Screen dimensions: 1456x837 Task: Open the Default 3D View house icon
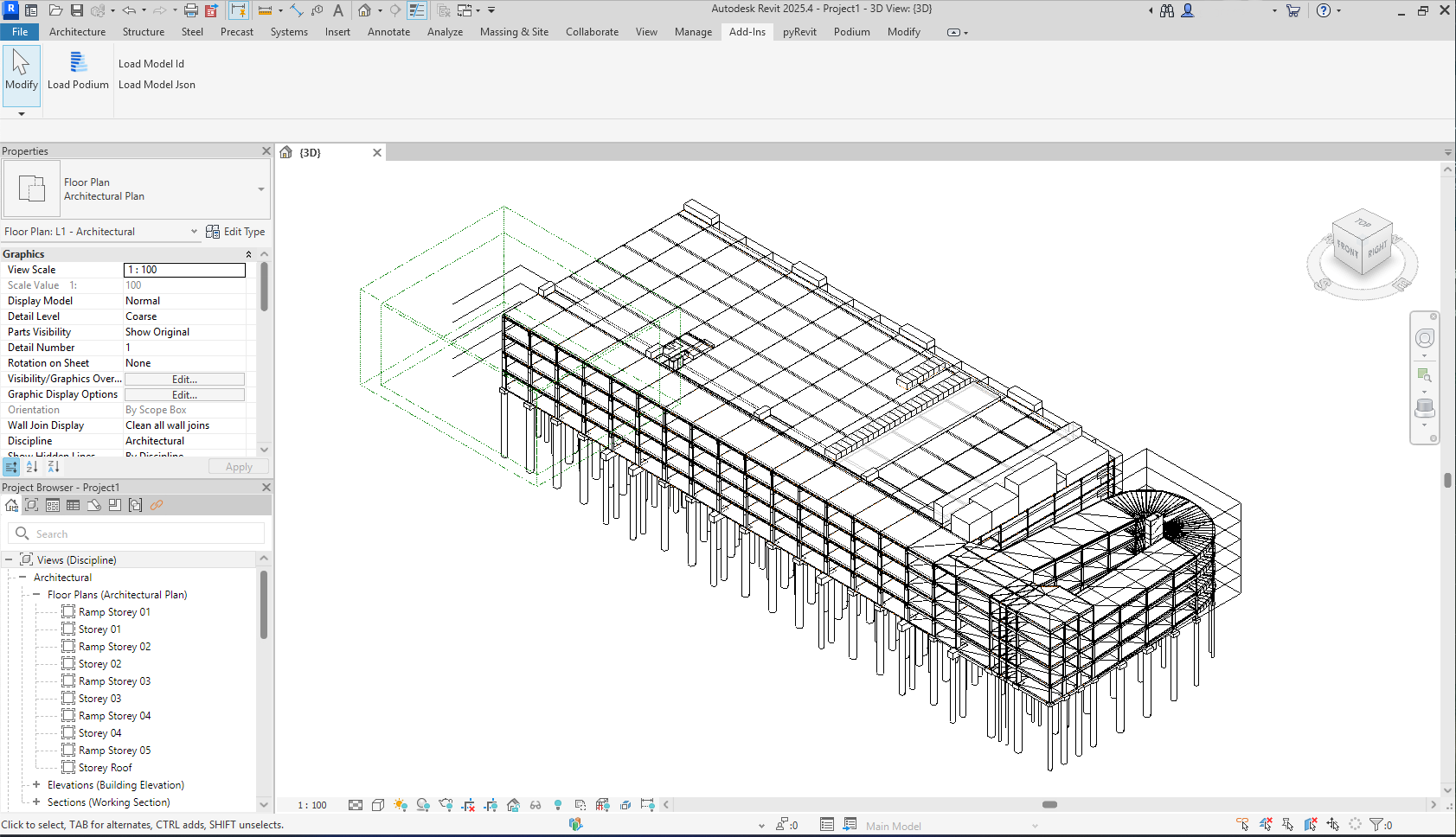(x=365, y=10)
